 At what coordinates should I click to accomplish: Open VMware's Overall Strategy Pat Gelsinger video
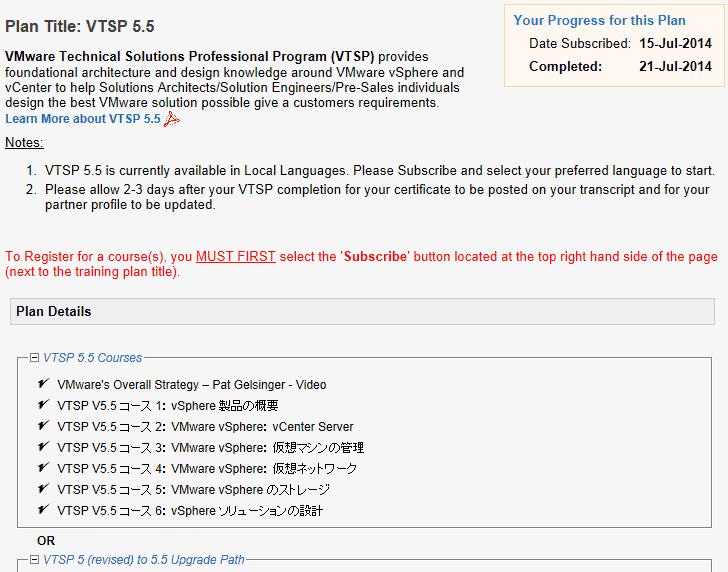(192, 385)
